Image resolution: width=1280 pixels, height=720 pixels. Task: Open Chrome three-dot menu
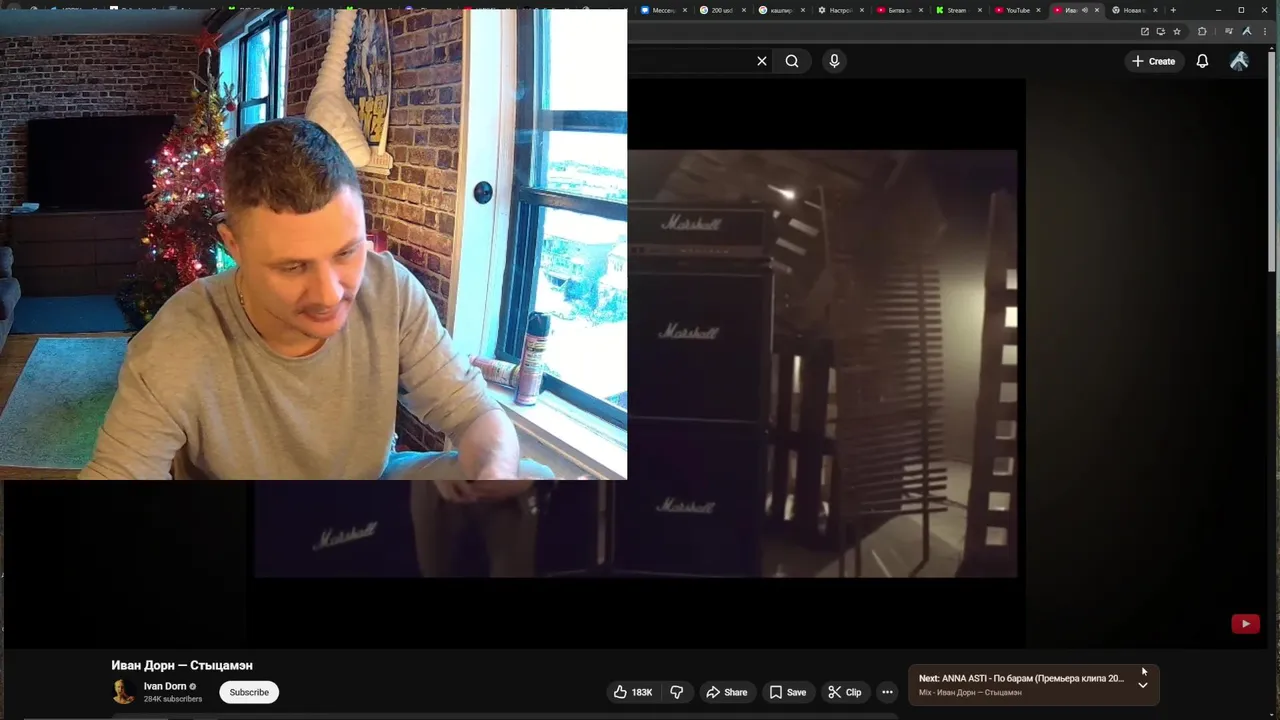pyautogui.click(x=1265, y=32)
